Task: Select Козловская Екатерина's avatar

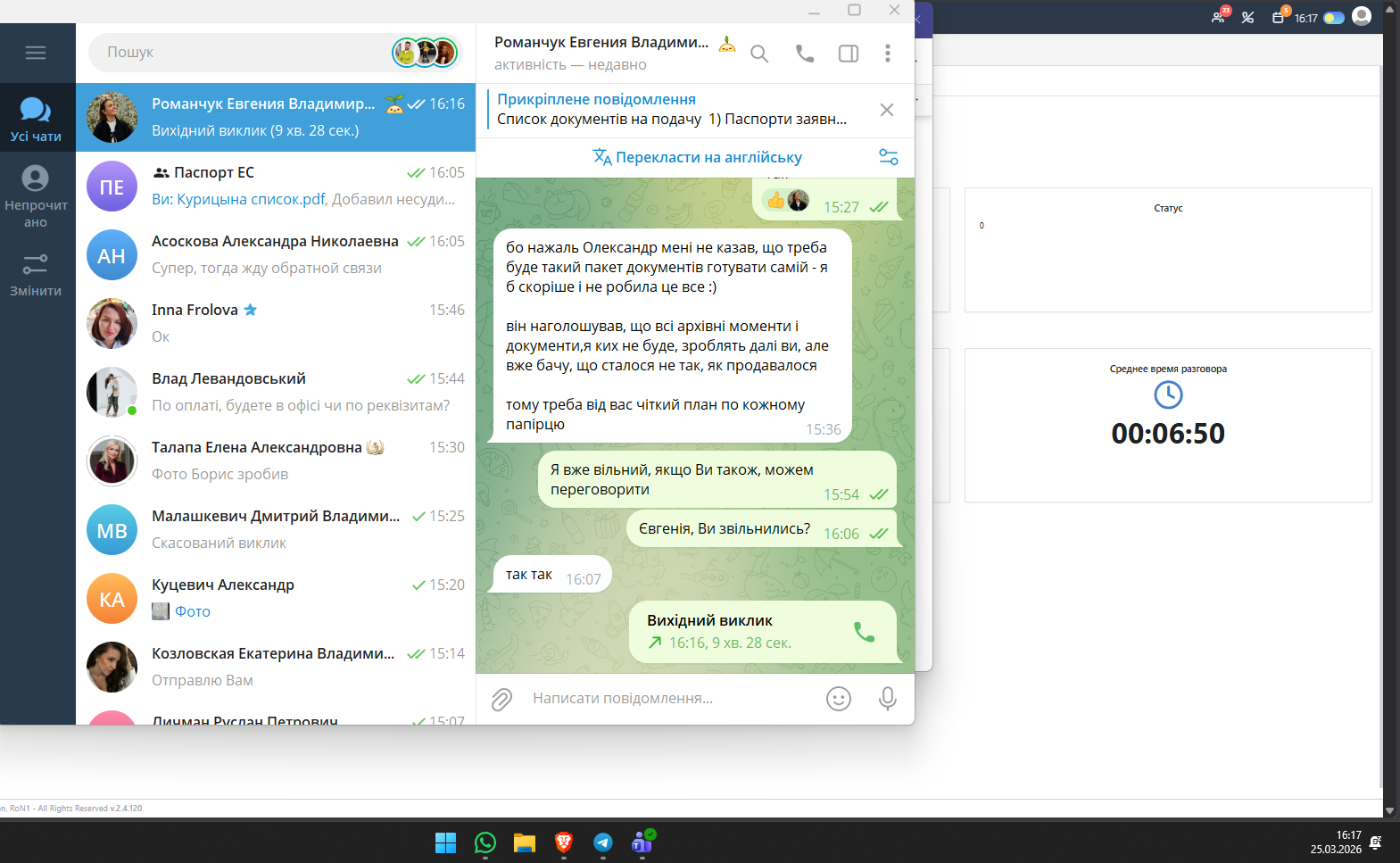Action: [112, 667]
